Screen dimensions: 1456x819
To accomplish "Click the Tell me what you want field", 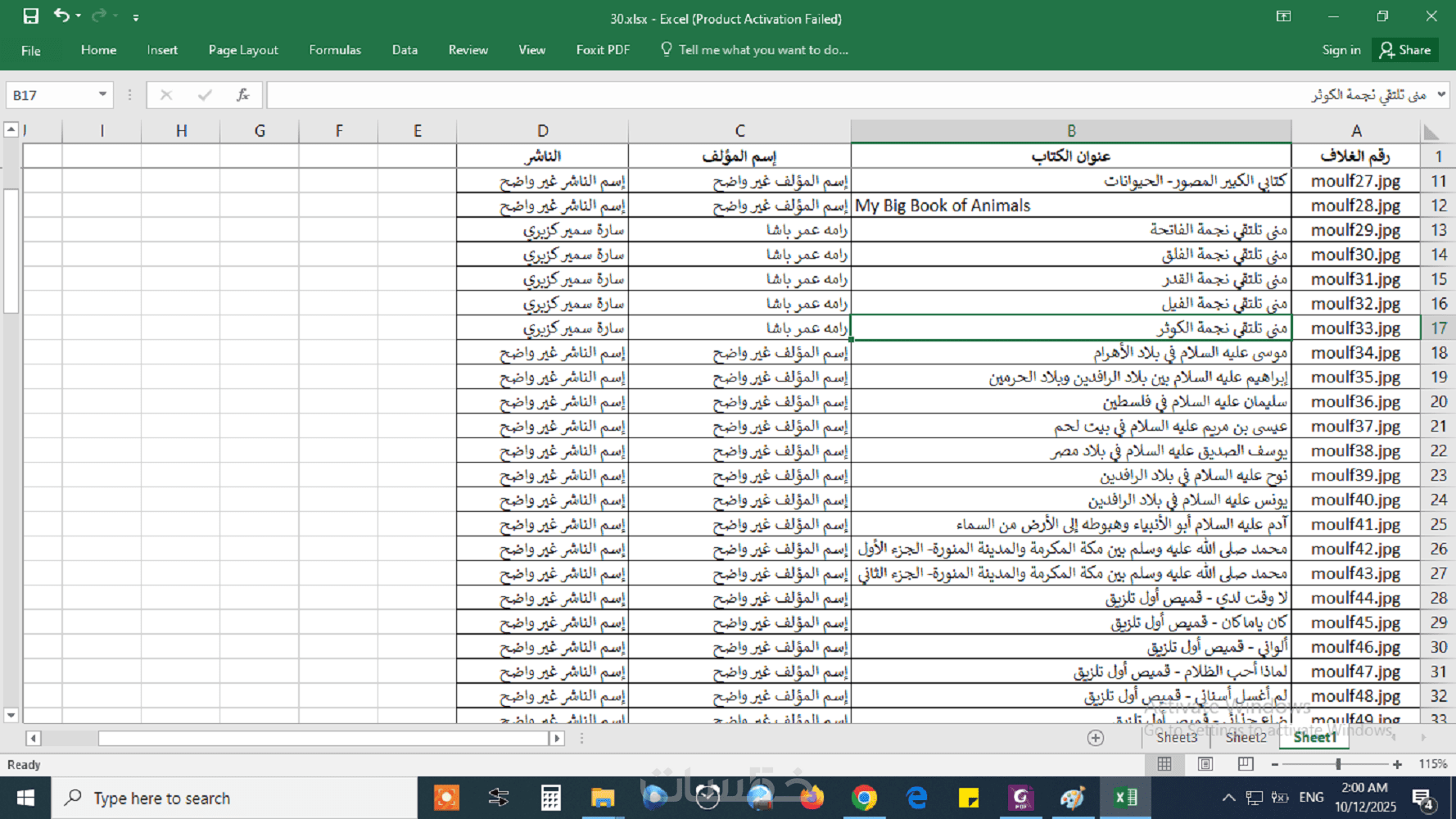I will point(755,50).
